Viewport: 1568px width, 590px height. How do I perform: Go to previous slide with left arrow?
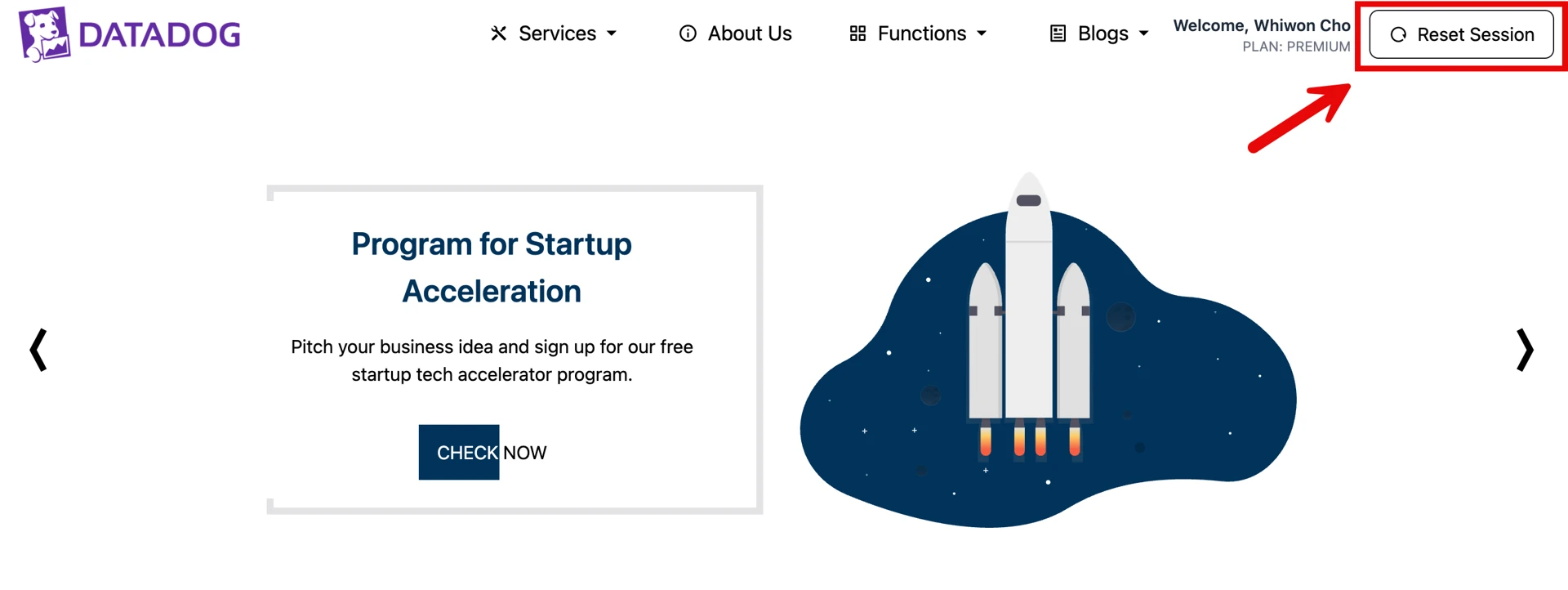click(x=38, y=350)
